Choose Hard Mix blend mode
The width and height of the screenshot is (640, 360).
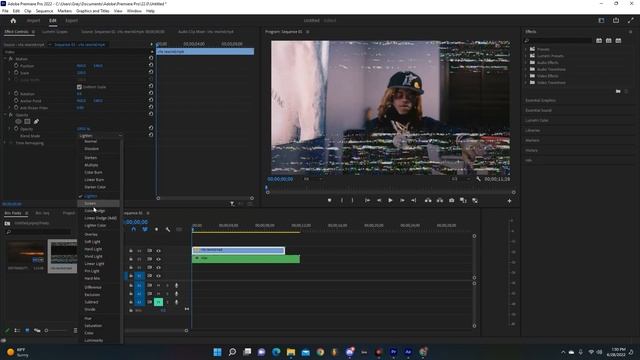pos(92,278)
